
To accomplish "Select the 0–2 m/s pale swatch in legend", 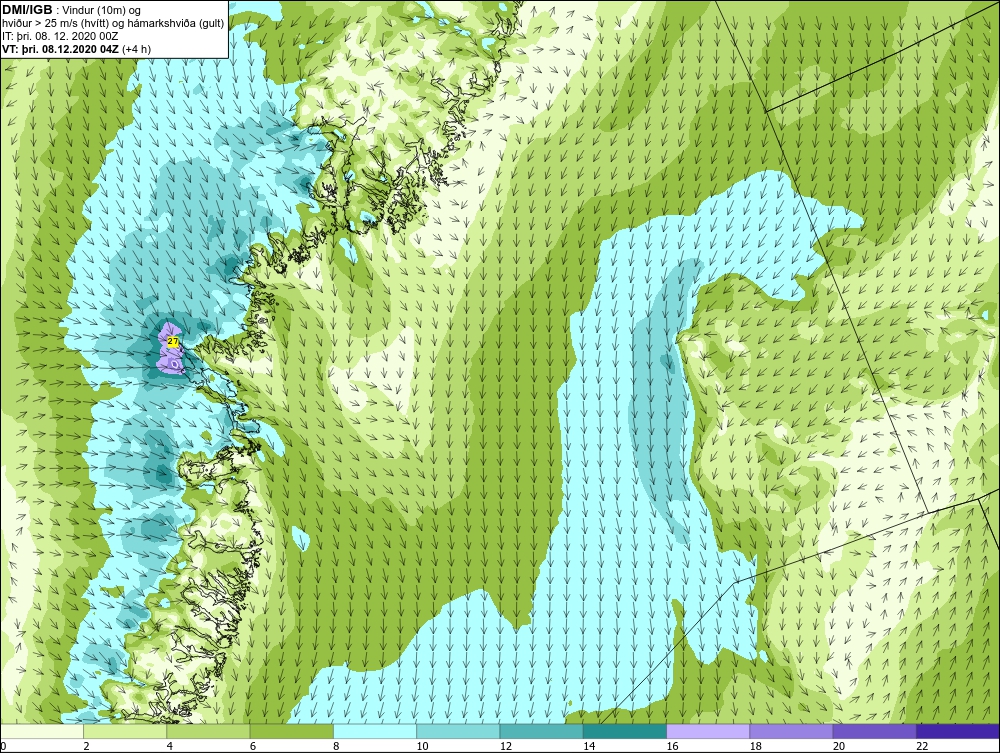I will pos(42,731).
